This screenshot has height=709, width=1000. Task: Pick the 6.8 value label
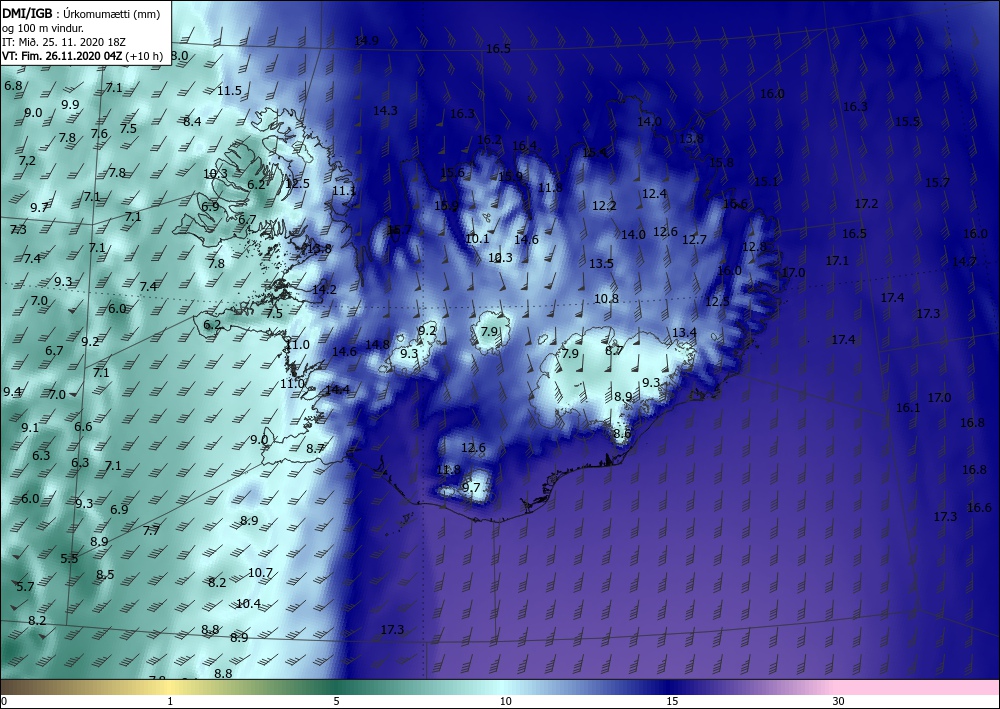[13, 85]
